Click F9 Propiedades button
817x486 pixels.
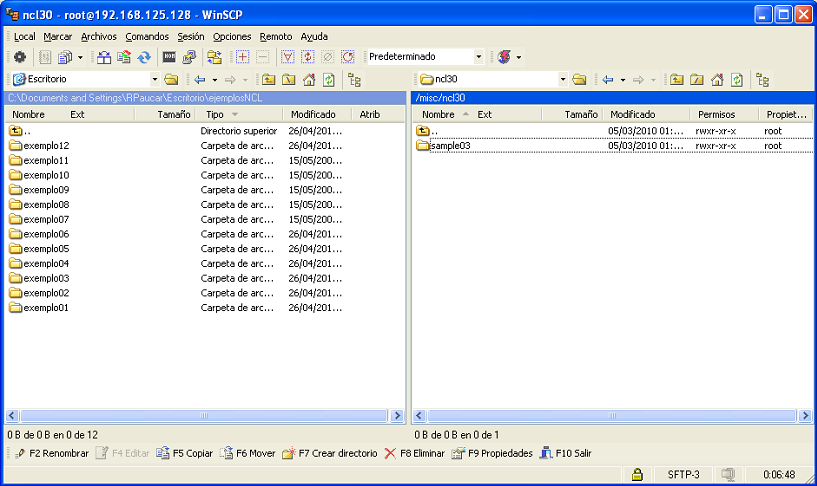[492, 453]
